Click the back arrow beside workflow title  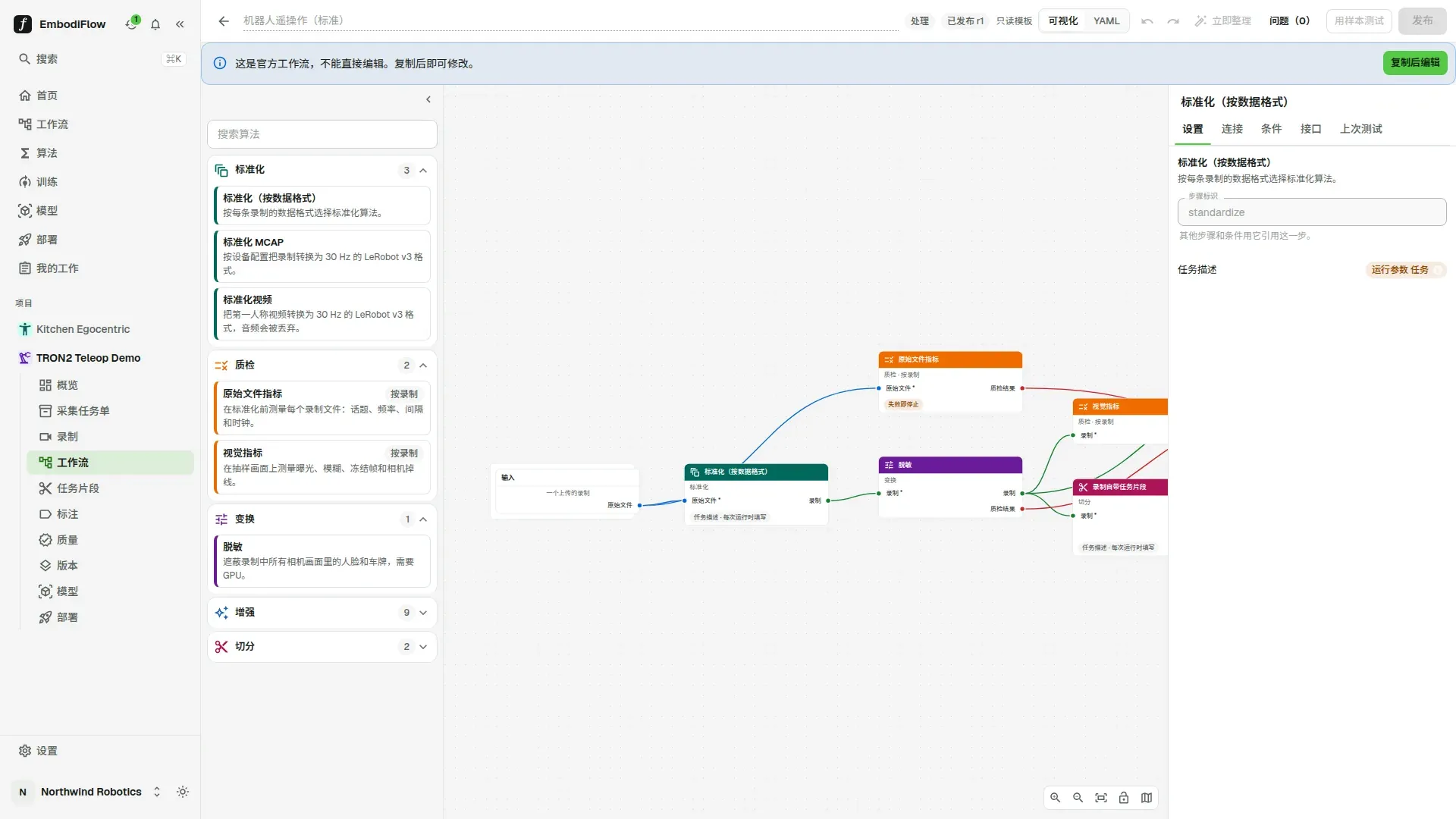pos(224,21)
